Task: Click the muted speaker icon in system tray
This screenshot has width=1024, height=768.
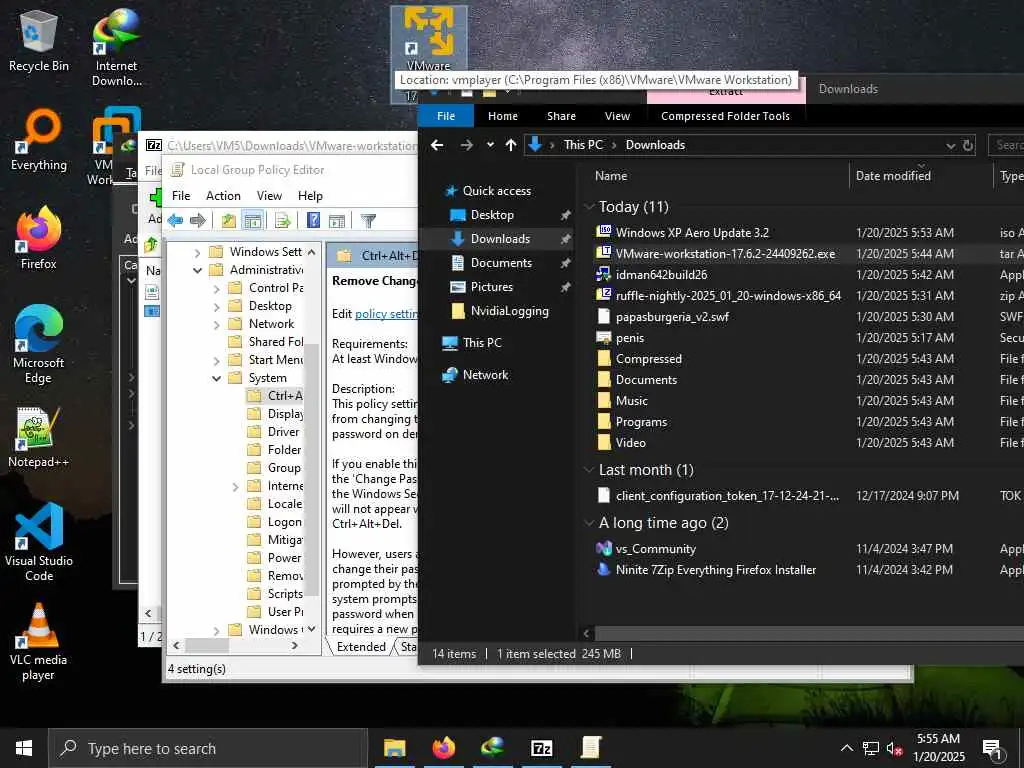Action: pyautogui.click(x=895, y=749)
